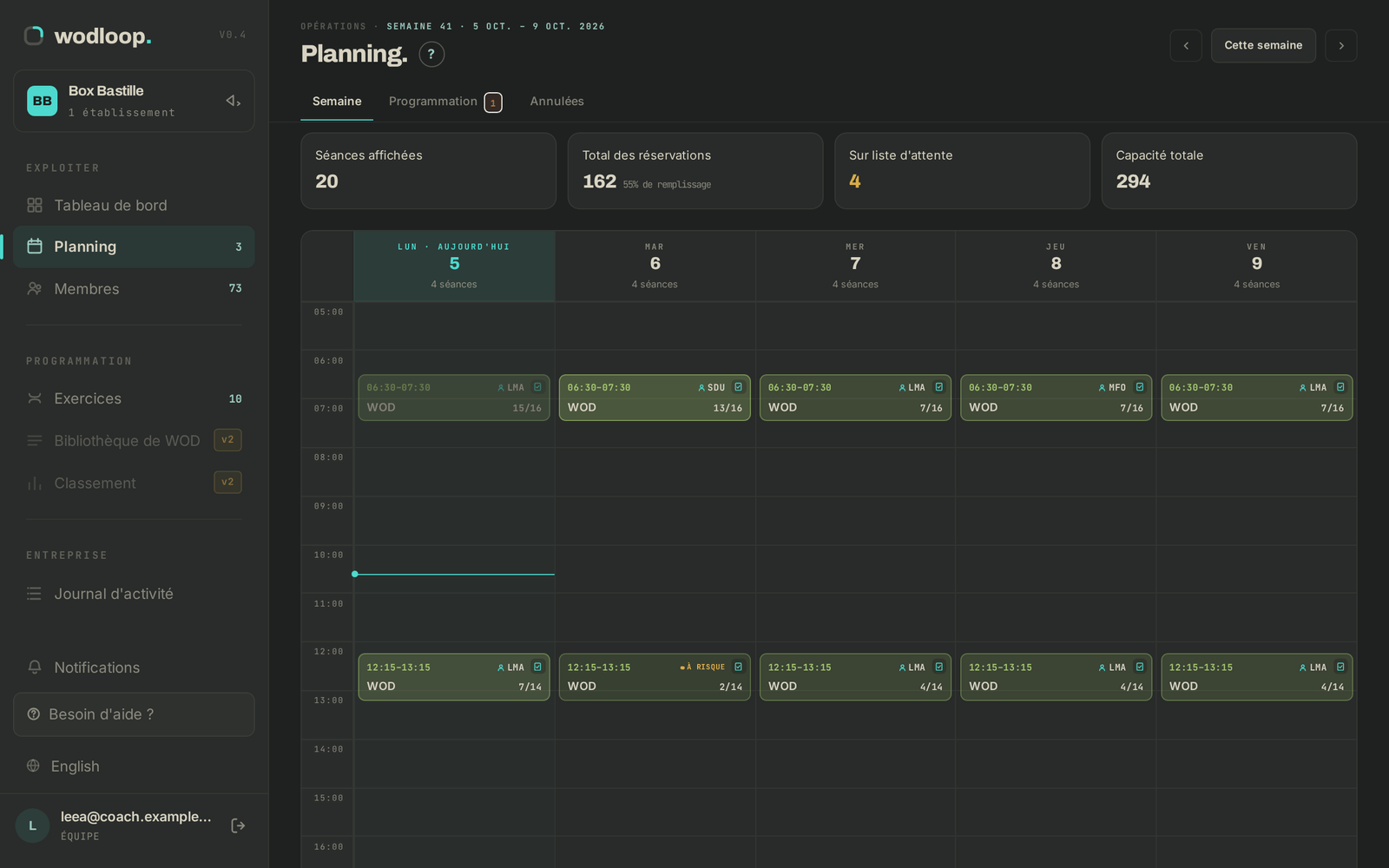This screenshot has height=868, width=1389.
Task: Click the attendance icon on Tuesday 06:30 session
Action: coord(738,387)
